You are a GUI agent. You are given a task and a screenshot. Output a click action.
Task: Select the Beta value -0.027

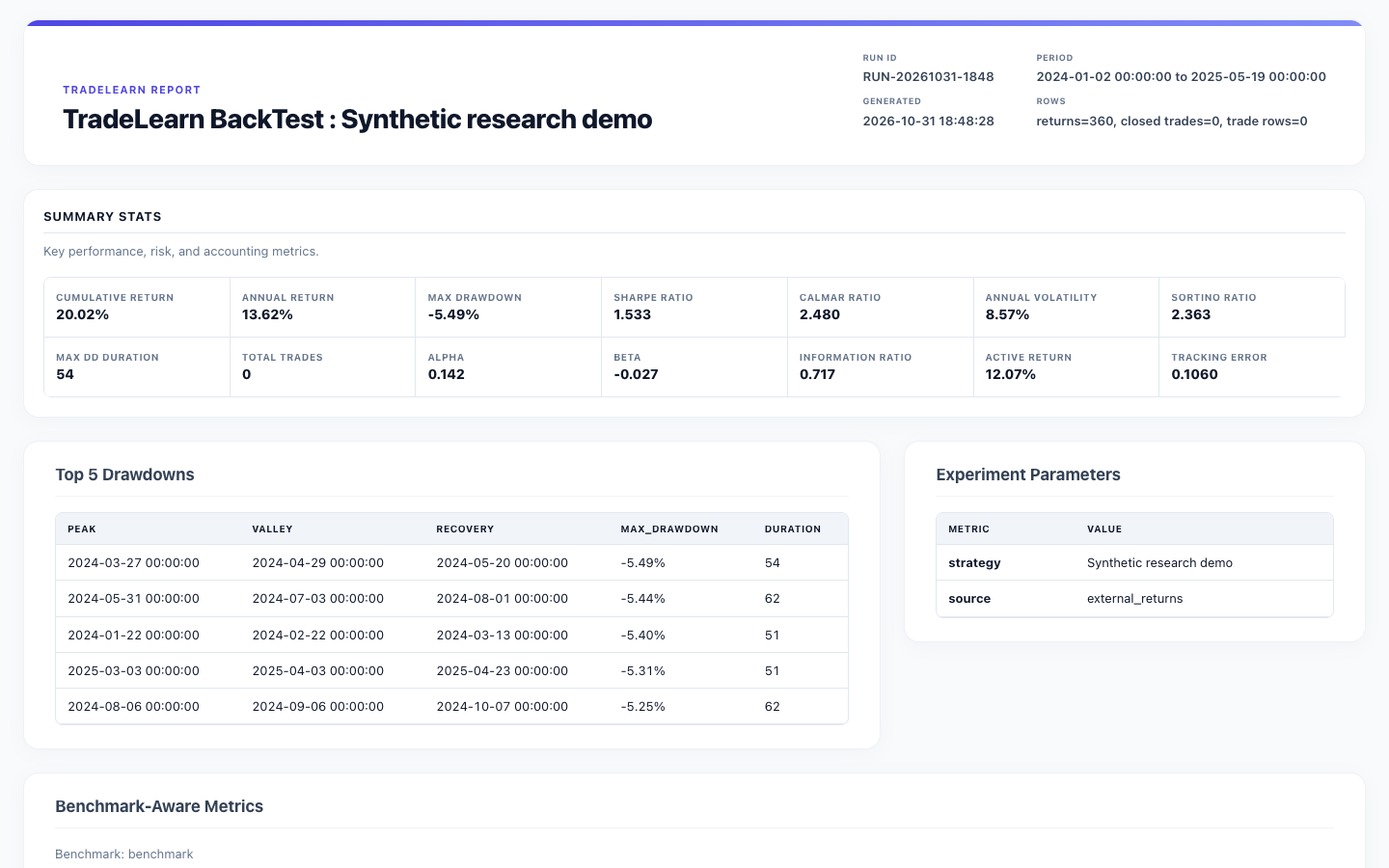coord(636,375)
